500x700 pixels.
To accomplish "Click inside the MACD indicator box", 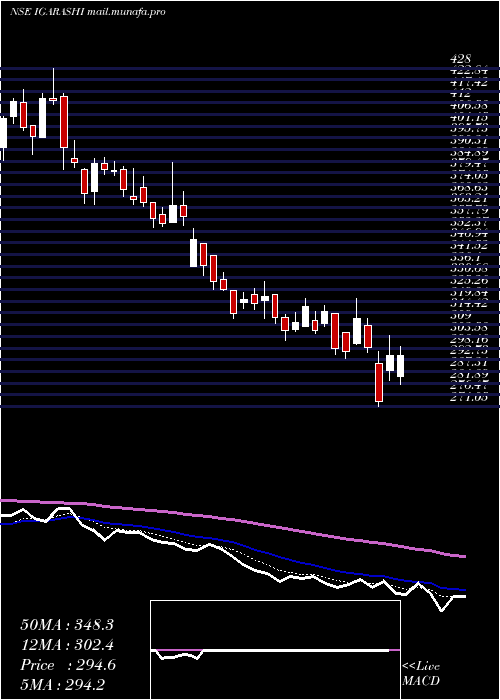I will [275, 650].
